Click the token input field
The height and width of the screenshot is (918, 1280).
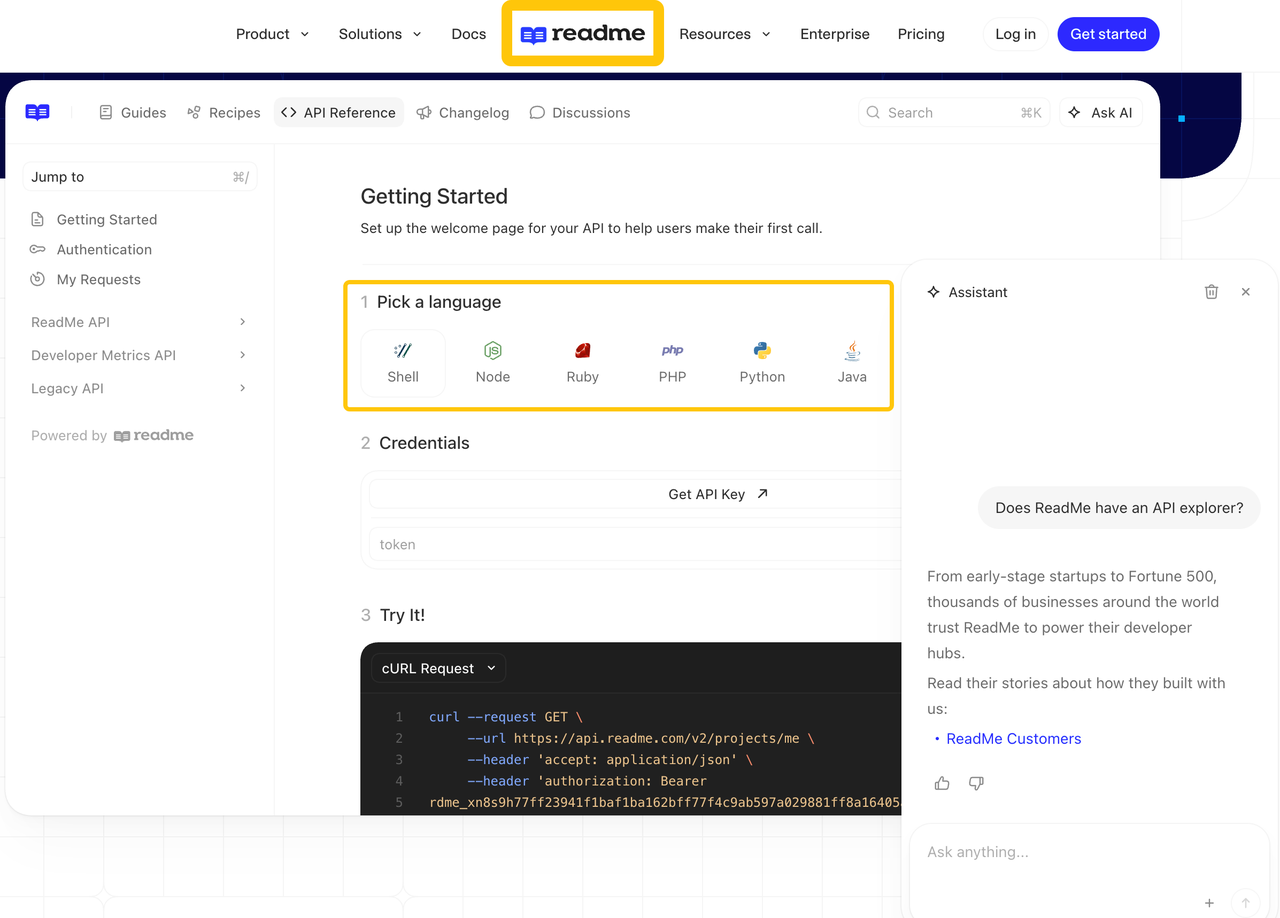[x=635, y=545]
